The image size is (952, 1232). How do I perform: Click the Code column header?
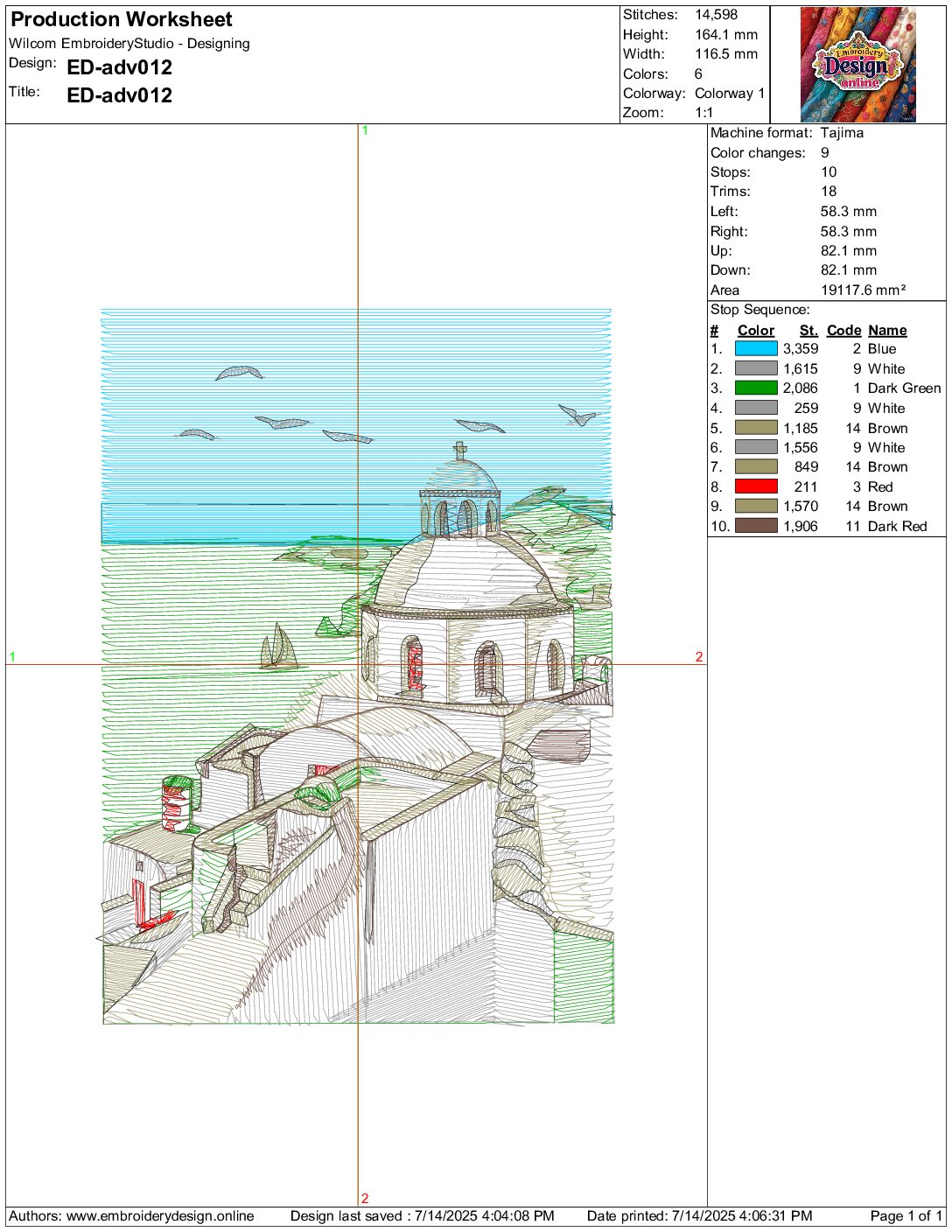[x=843, y=330]
